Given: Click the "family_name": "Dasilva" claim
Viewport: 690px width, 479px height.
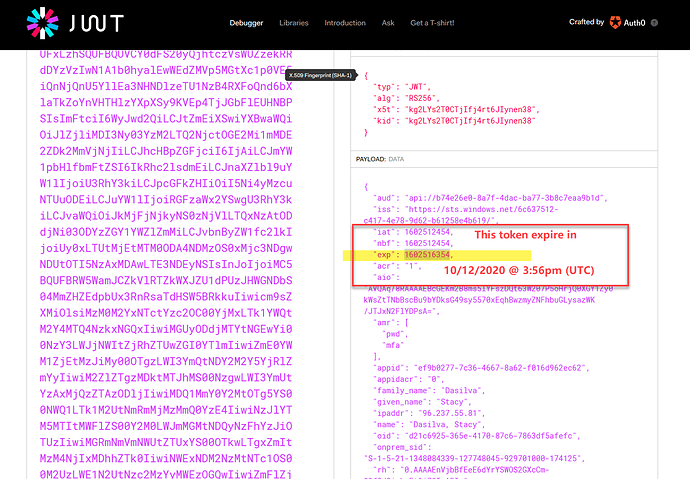Looking at the screenshot, I should coord(429,391).
